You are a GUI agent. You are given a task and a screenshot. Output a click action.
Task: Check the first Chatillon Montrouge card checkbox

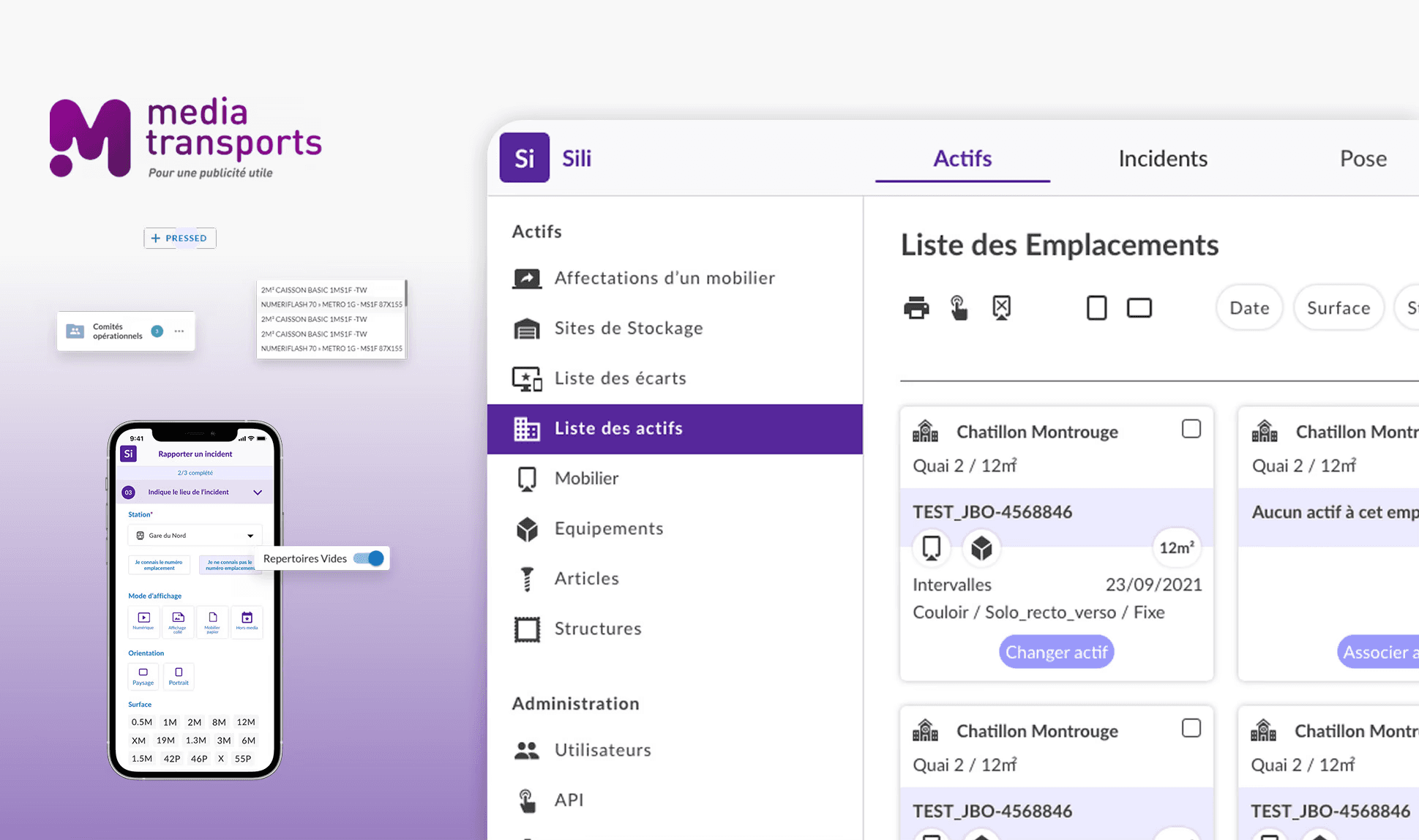tap(1191, 429)
